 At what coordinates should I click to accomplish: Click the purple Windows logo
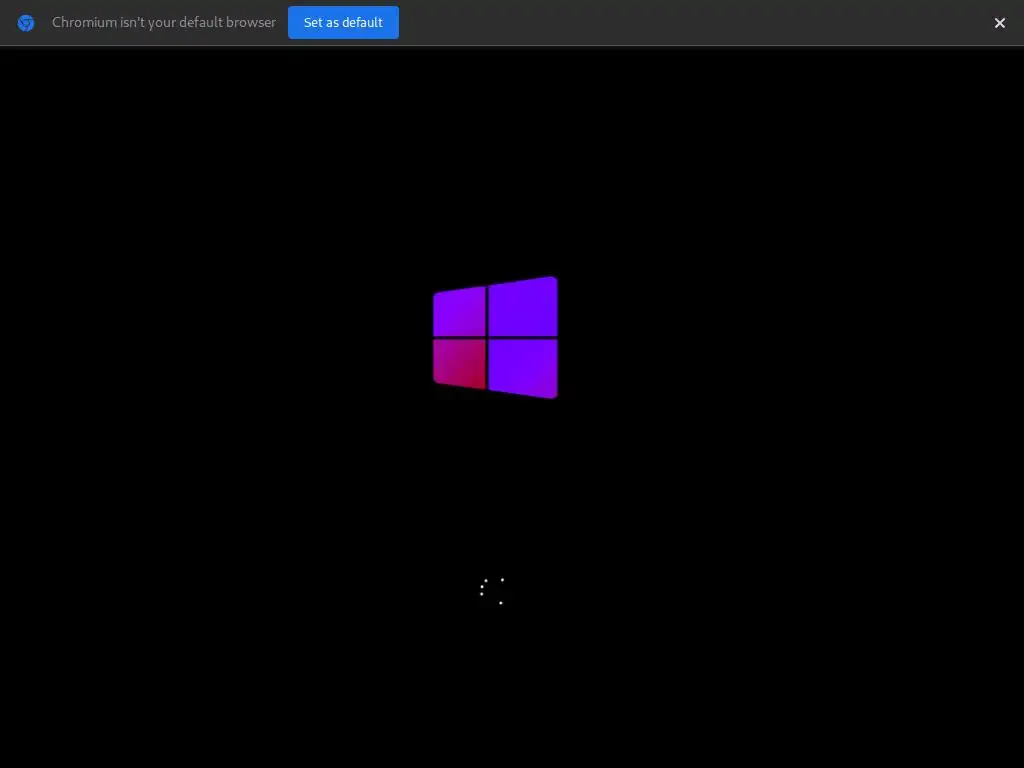tap(495, 337)
